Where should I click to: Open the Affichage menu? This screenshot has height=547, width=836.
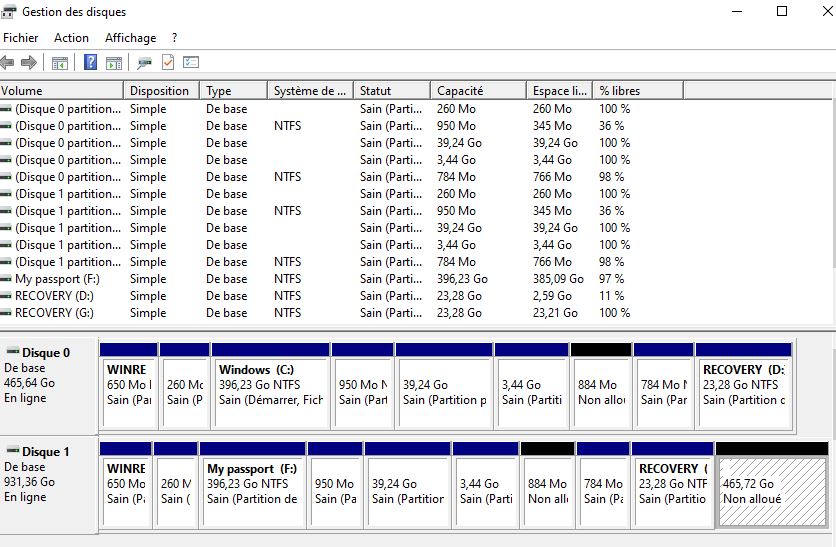[131, 38]
